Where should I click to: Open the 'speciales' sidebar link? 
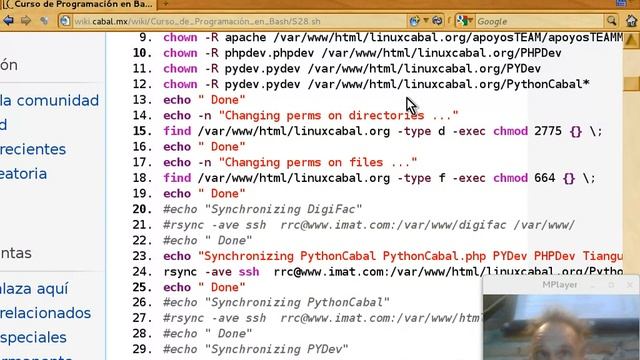pos(33,338)
